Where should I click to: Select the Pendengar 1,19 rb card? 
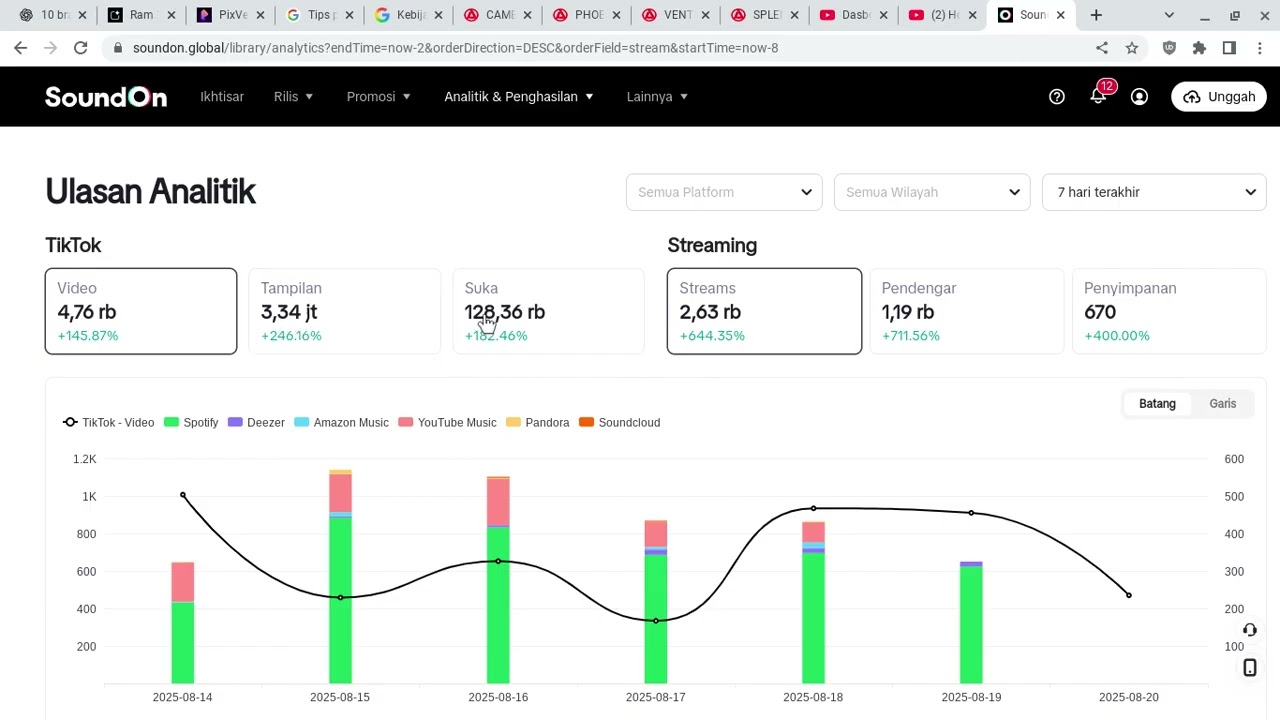(x=967, y=311)
